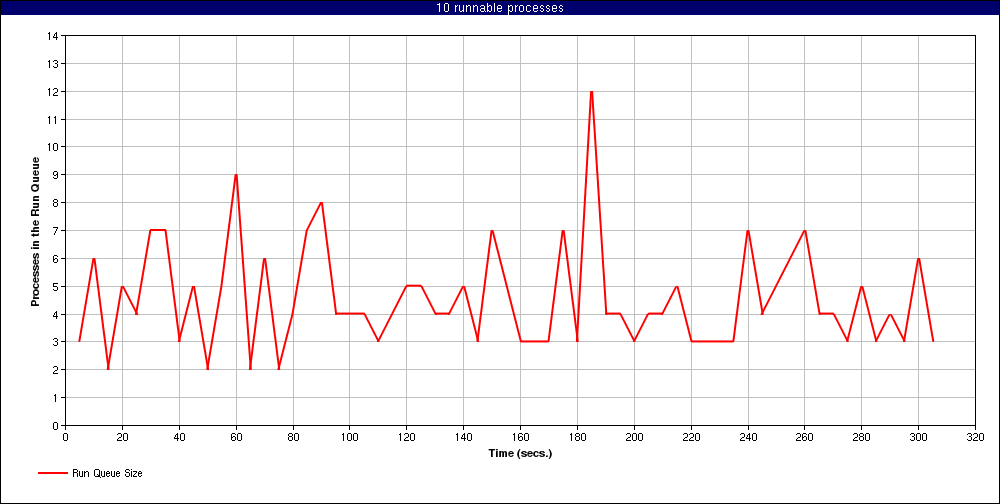The height and width of the screenshot is (504, 1000).
Task: Click the y-axis tick label 8
Action: [55, 203]
